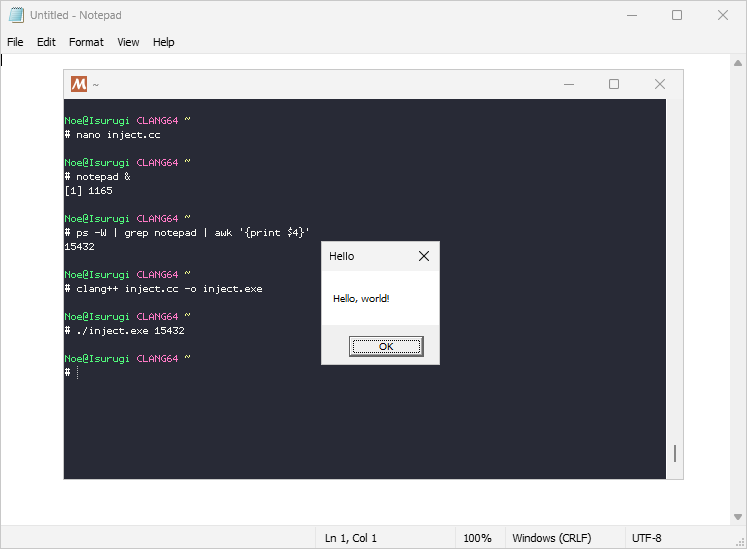Click the terminal scrollbar thumb
This screenshot has width=747, height=549.
point(675,453)
